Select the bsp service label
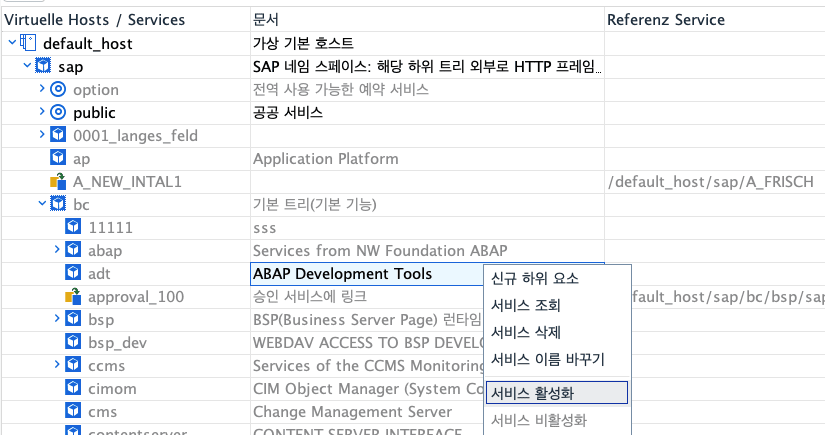This screenshot has width=825, height=435. click(101, 320)
